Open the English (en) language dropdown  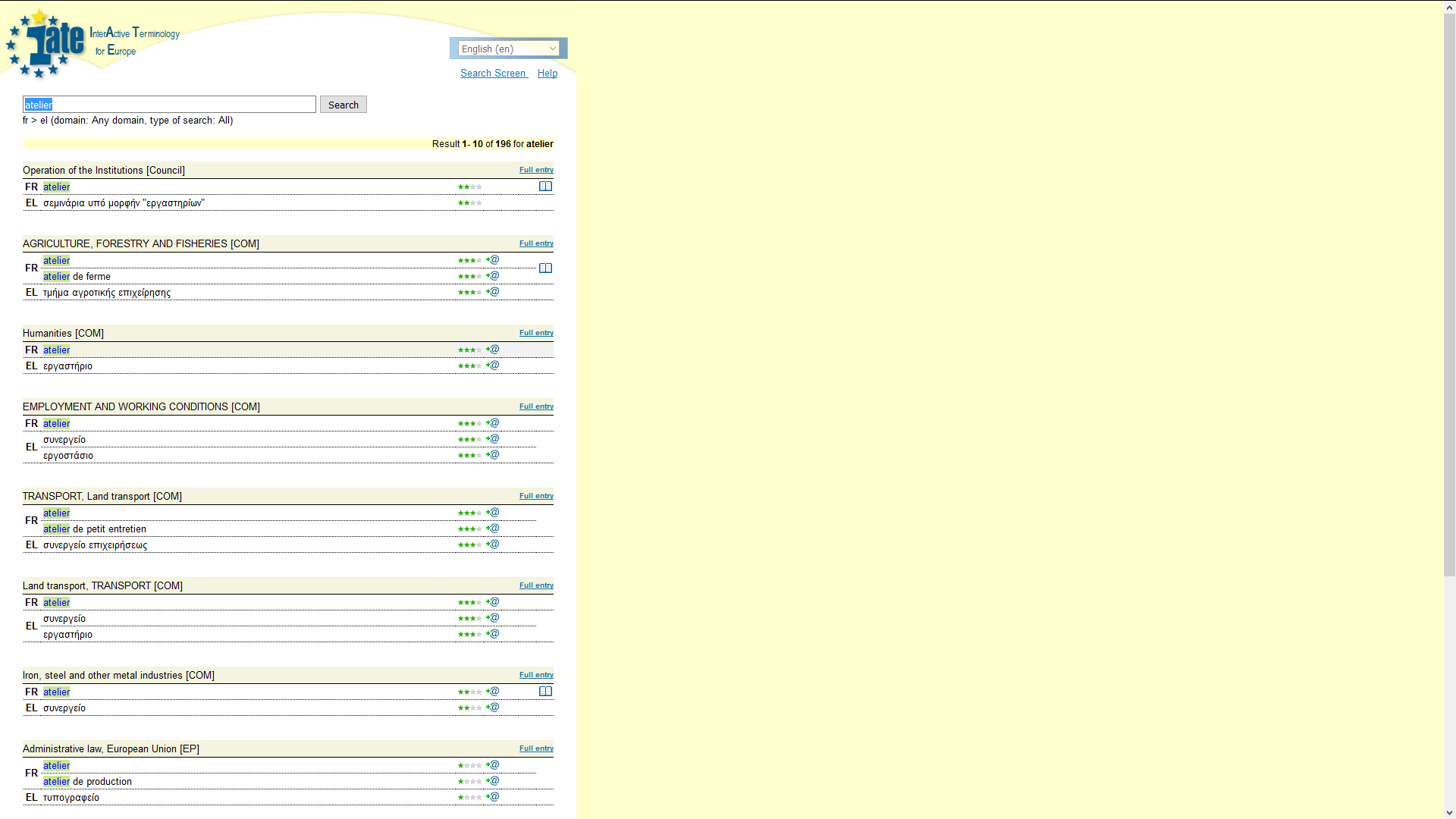point(509,49)
